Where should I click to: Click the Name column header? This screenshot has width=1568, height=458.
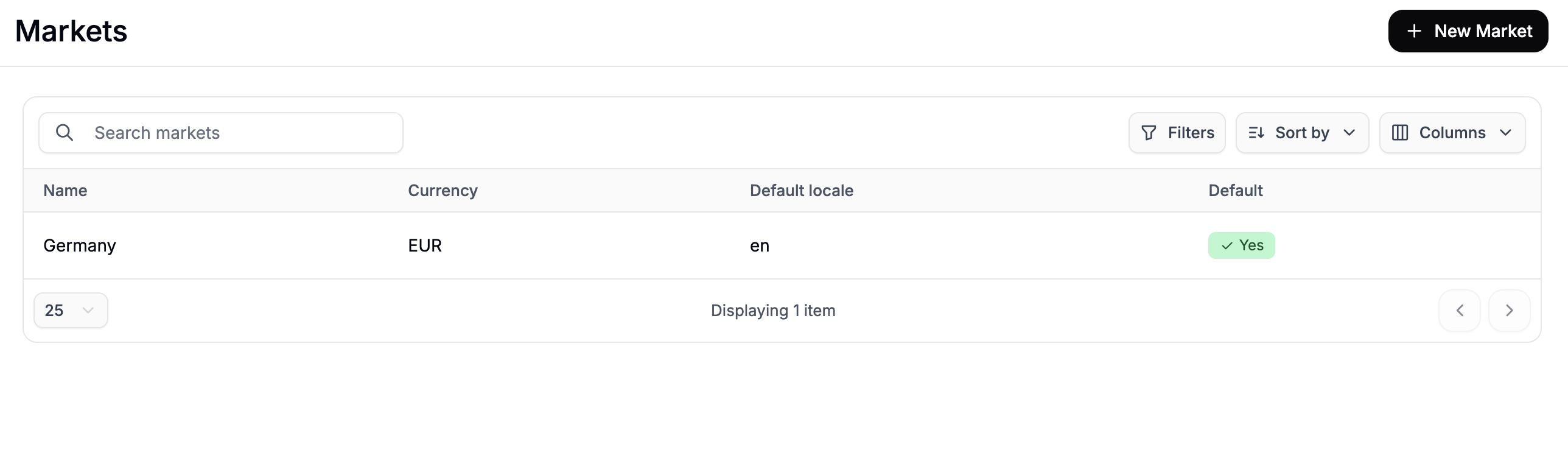(x=65, y=191)
